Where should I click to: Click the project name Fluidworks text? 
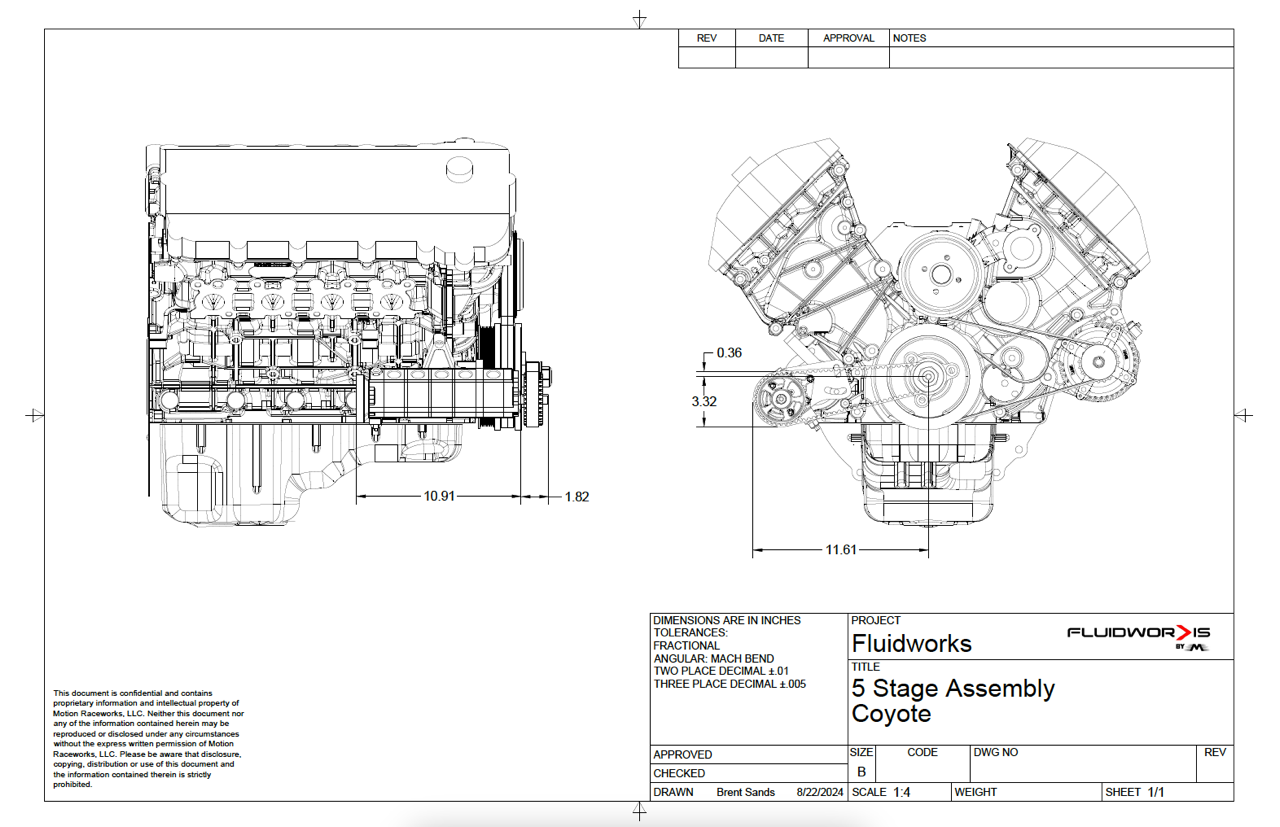click(911, 643)
